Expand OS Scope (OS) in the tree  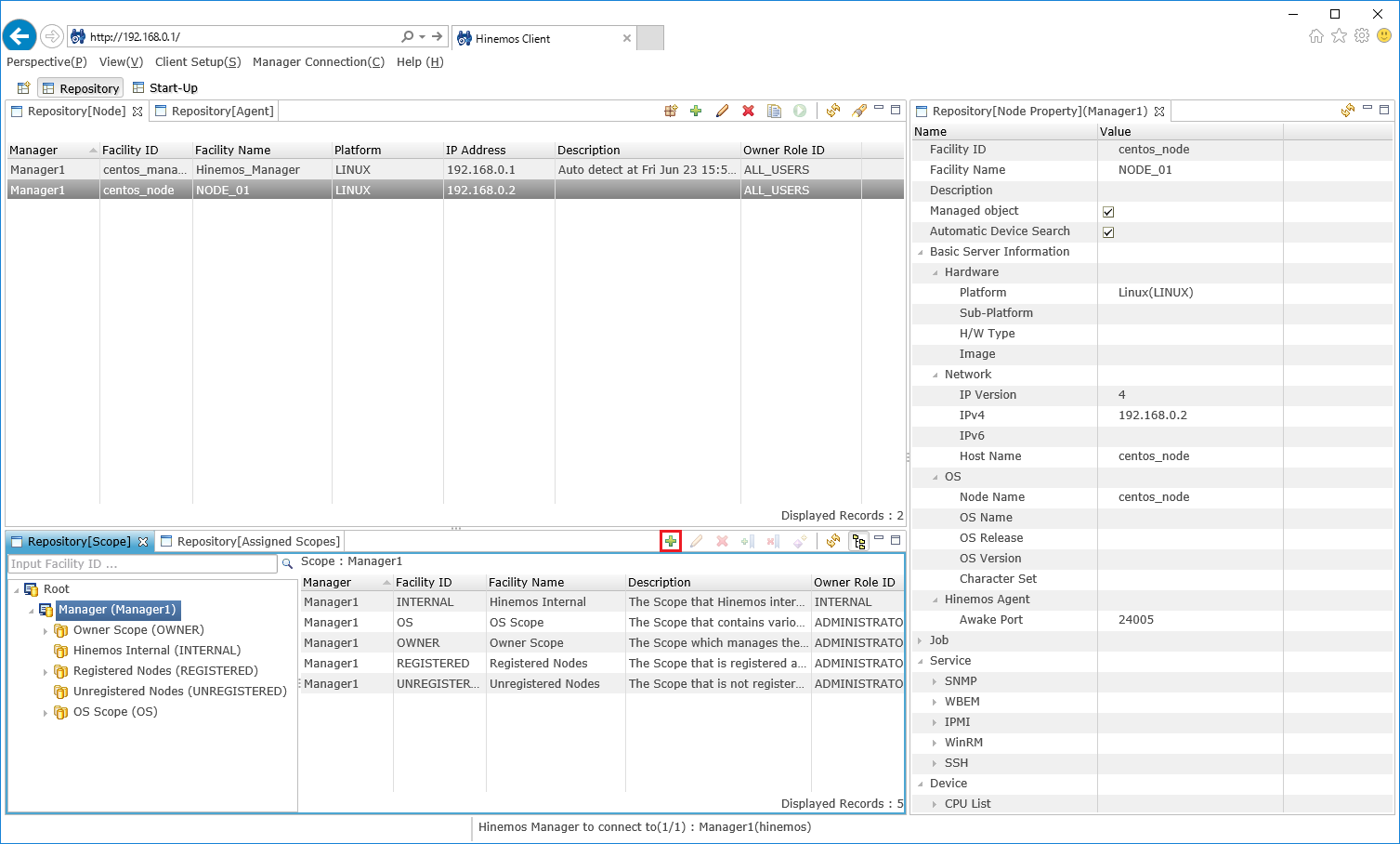[46, 712]
